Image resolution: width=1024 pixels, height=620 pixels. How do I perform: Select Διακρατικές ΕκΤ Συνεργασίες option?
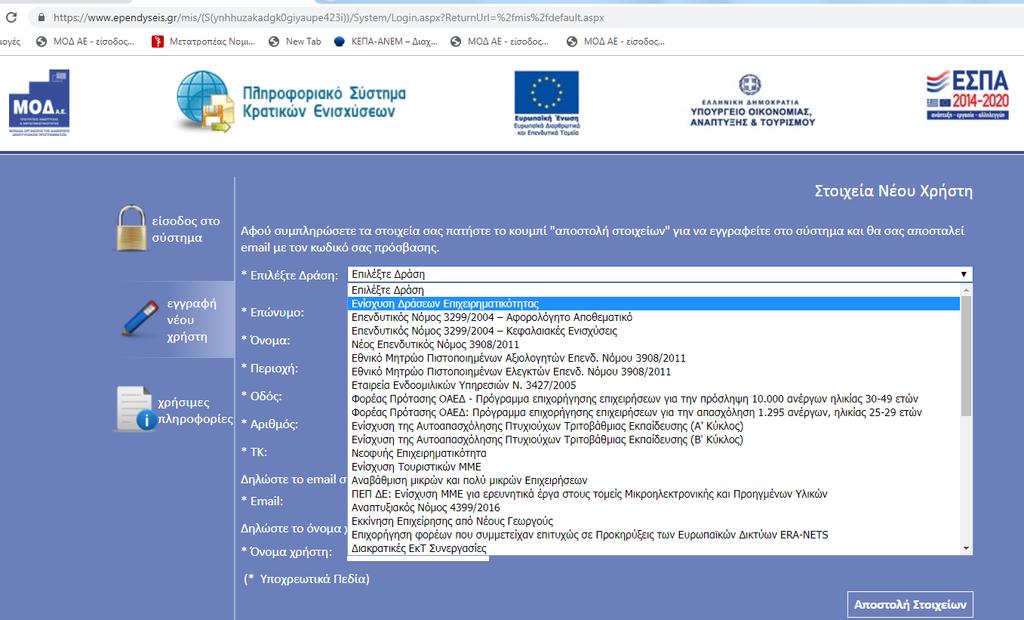click(654, 548)
